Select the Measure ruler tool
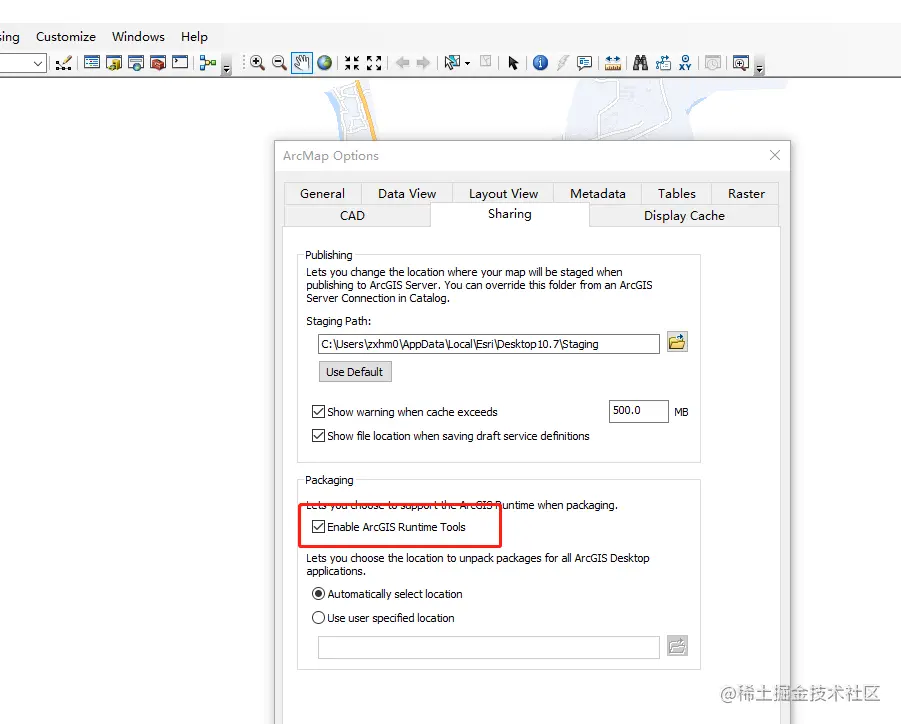Image resolution: width=901 pixels, height=724 pixels. click(613, 63)
